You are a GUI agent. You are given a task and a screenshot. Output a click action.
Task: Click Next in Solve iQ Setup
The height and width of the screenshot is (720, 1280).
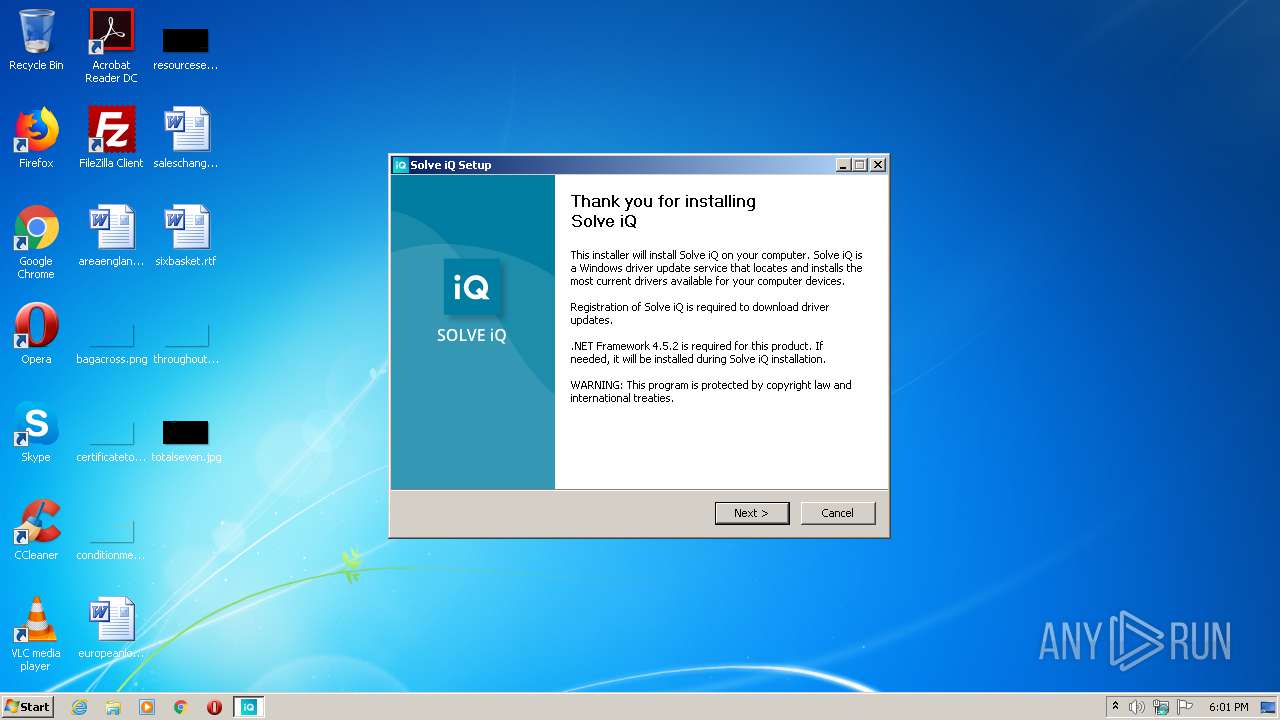point(752,513)
